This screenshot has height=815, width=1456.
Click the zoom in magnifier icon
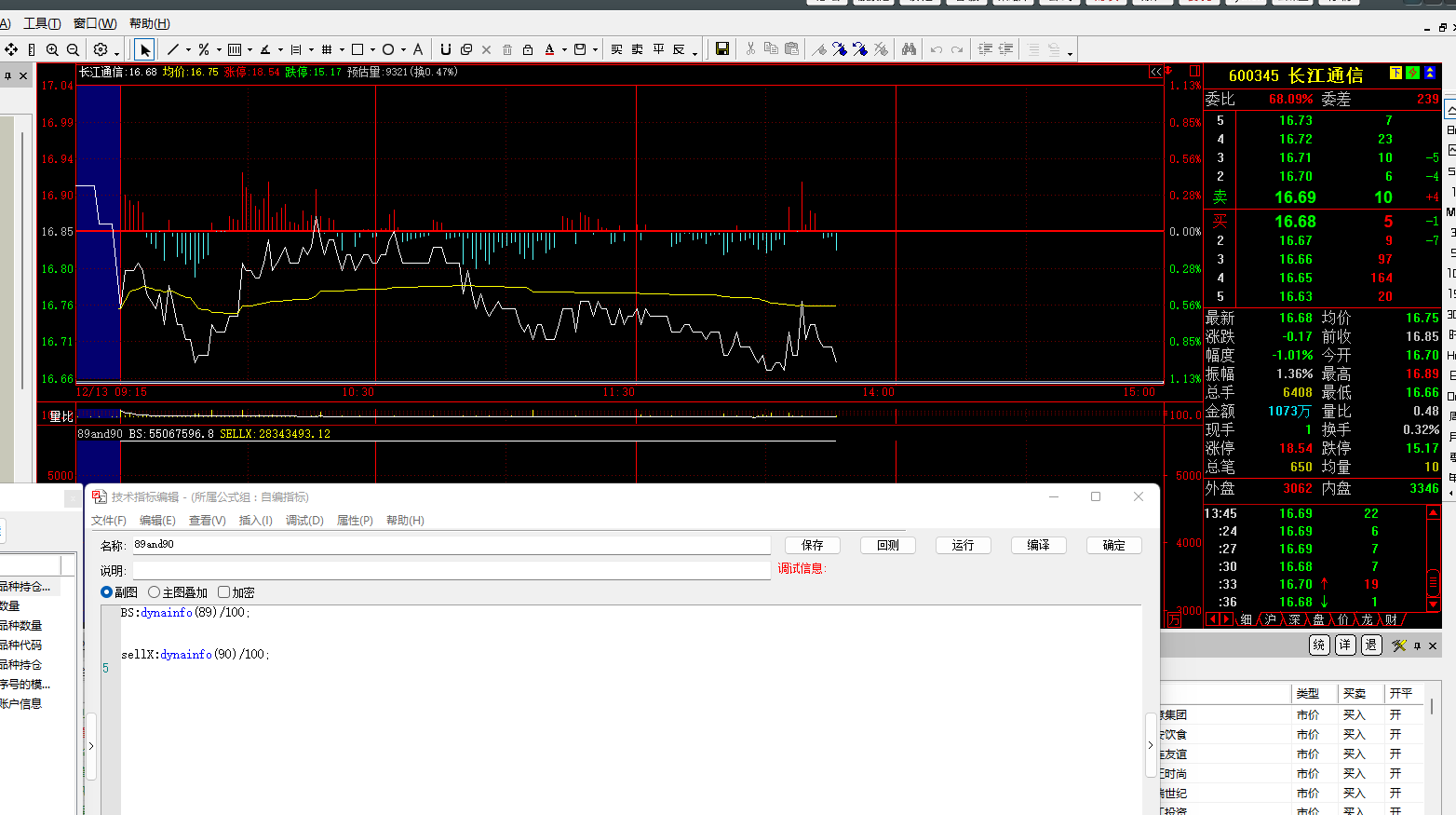coord(52,49)
